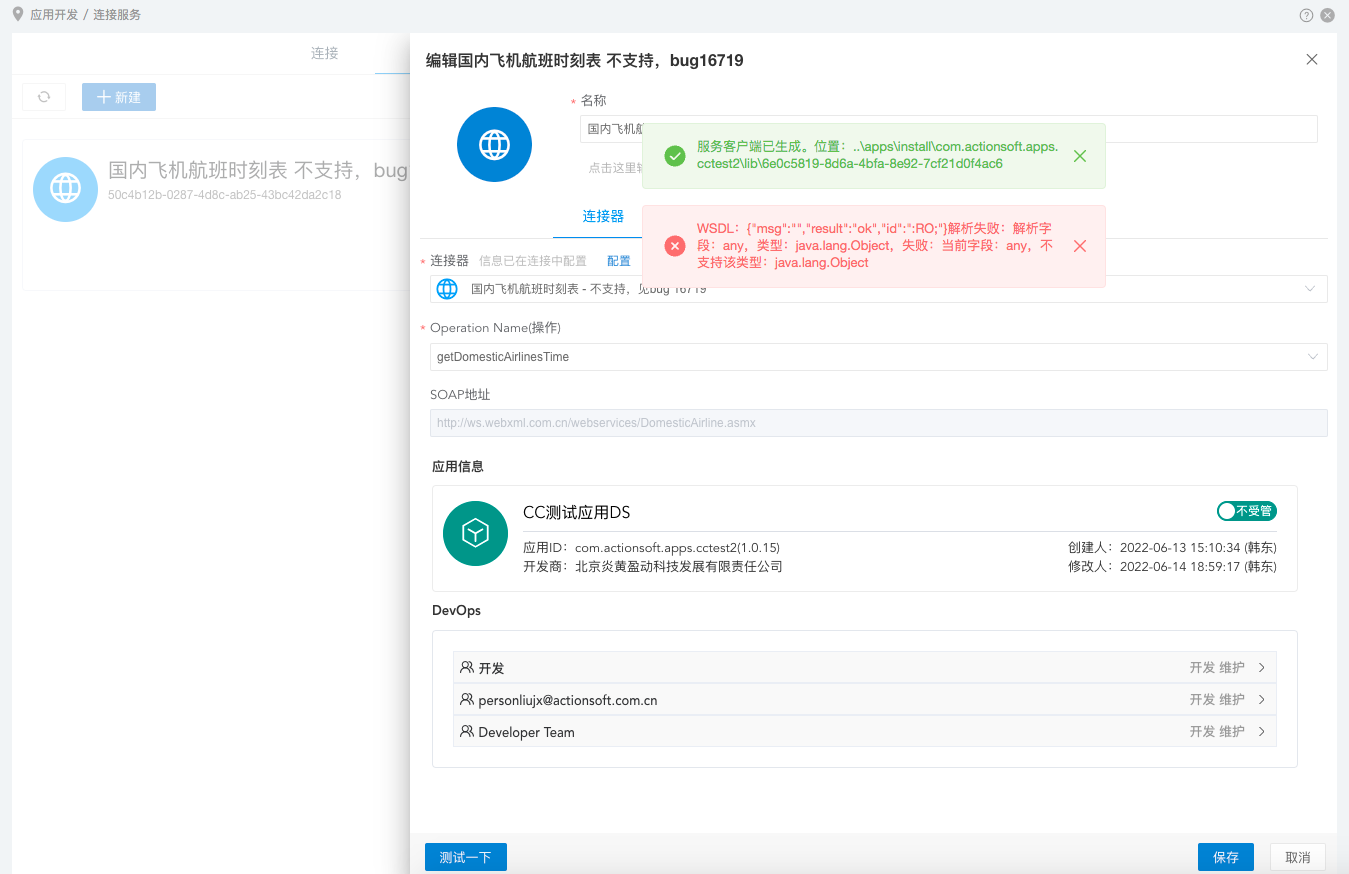Toggle the 不受管 switch
The image size is (1349, 874).
pyautogui.click(x=1246, y=511)
